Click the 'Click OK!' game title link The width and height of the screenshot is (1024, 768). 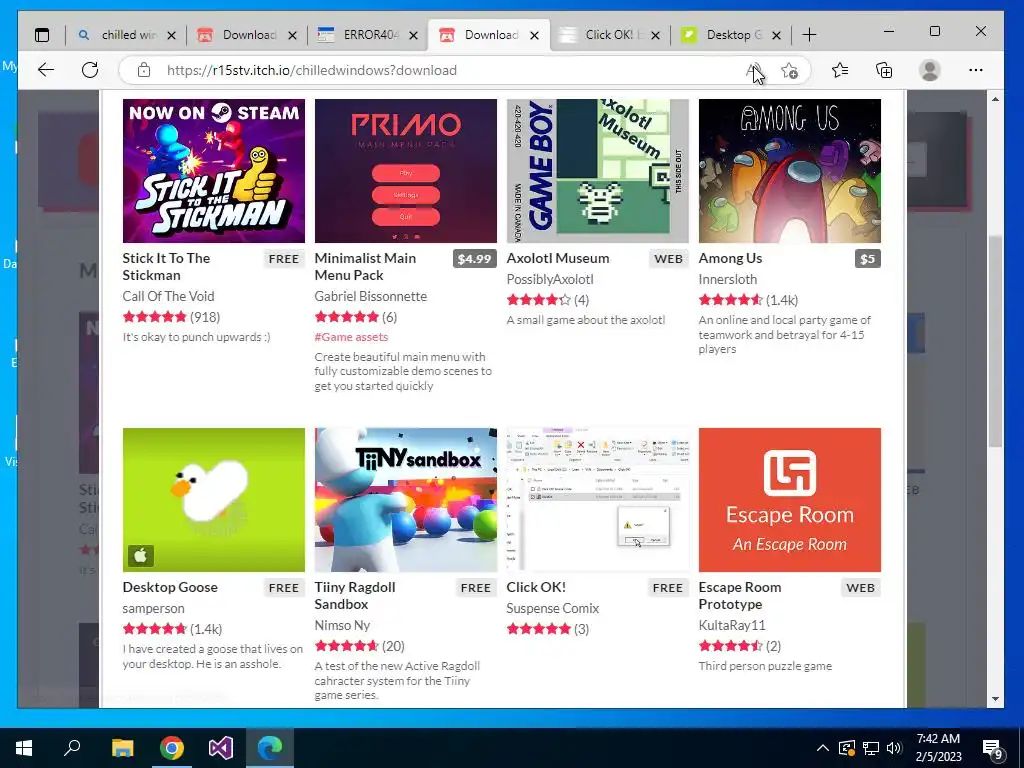click(x=536, y=587)
